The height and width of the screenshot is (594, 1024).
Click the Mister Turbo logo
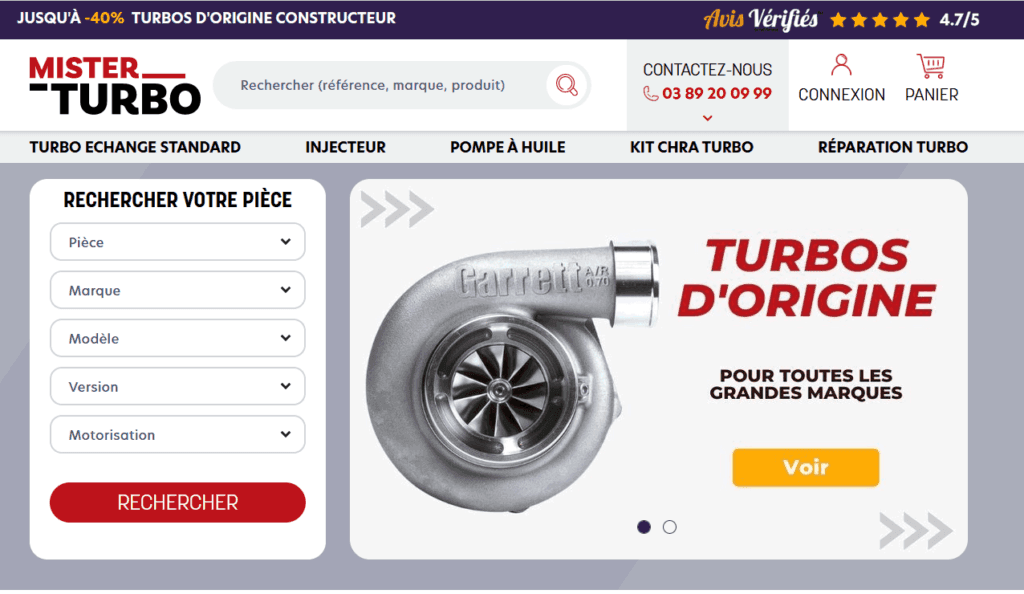115,86
